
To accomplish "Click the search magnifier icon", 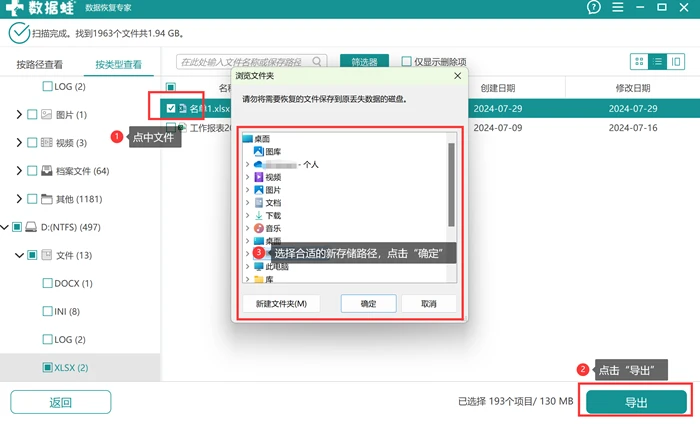I will pos(317,61).
